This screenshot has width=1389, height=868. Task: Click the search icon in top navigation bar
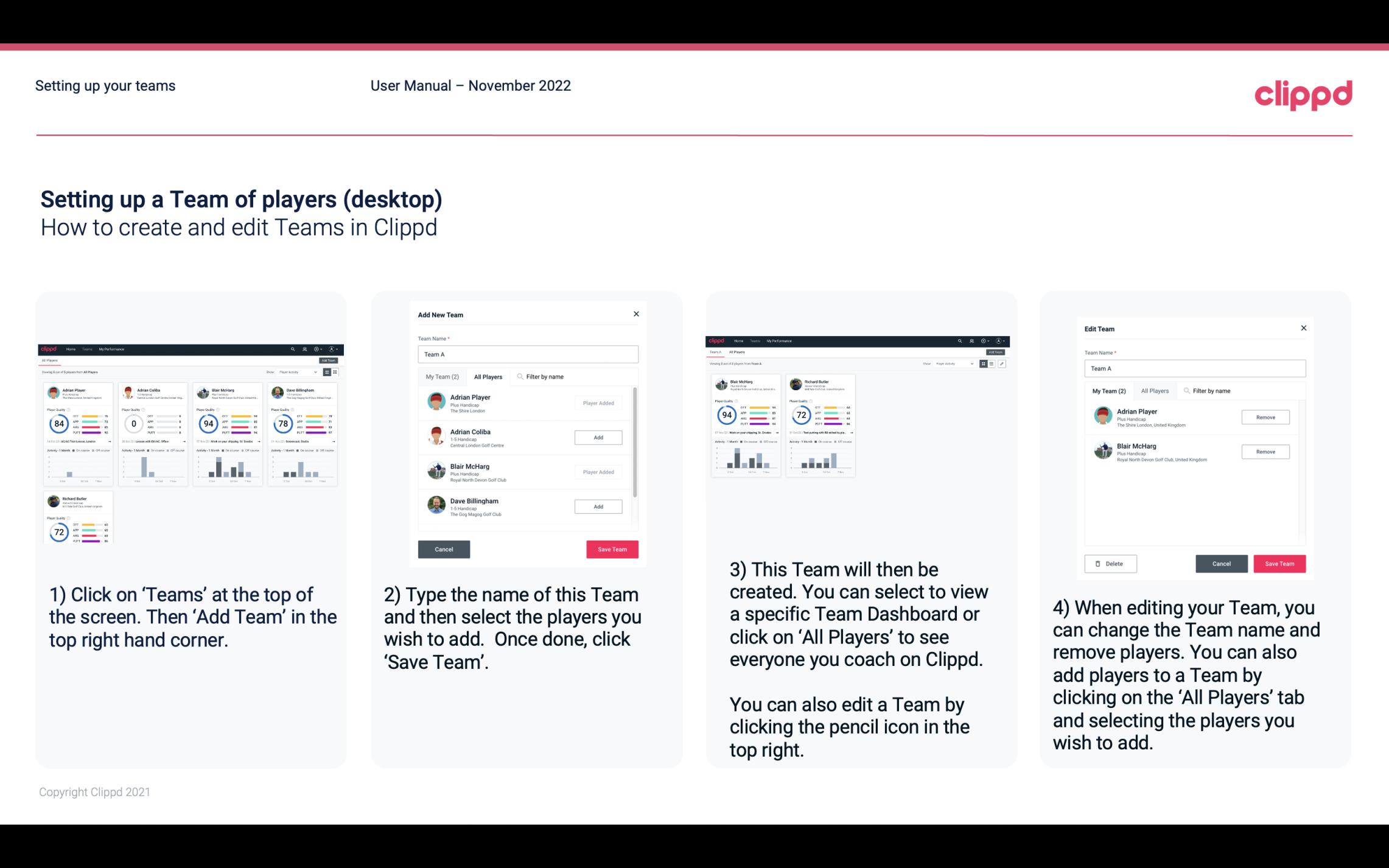[292, 348]
